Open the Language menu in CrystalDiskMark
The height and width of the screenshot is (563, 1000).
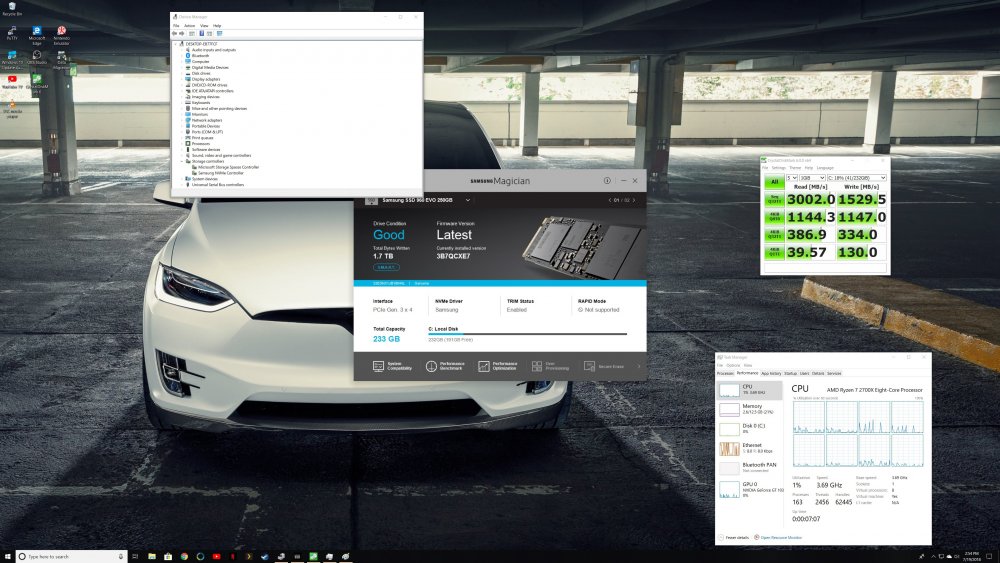pos(825,168)
